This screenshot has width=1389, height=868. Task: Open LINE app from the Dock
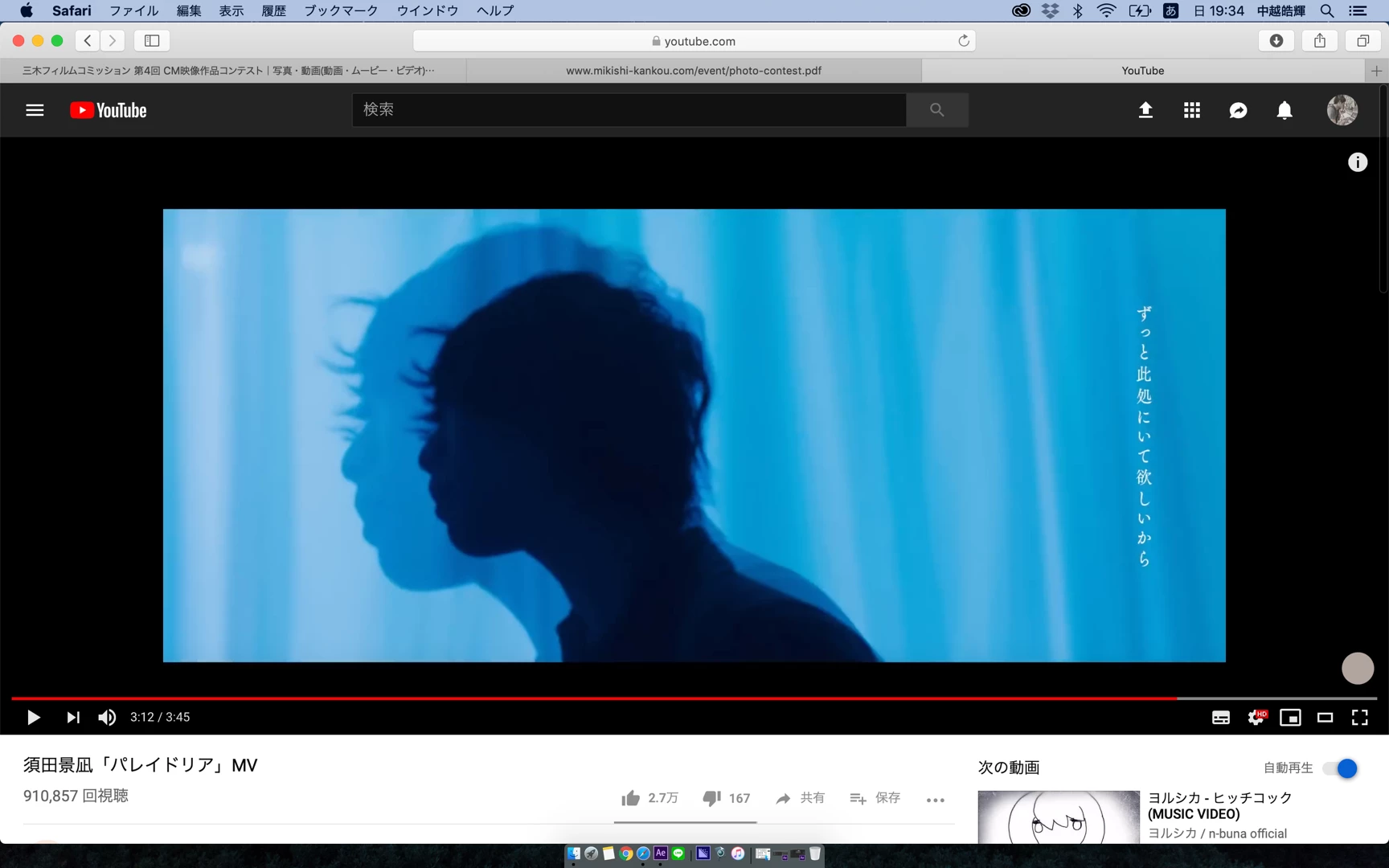[x=678, y=853]
